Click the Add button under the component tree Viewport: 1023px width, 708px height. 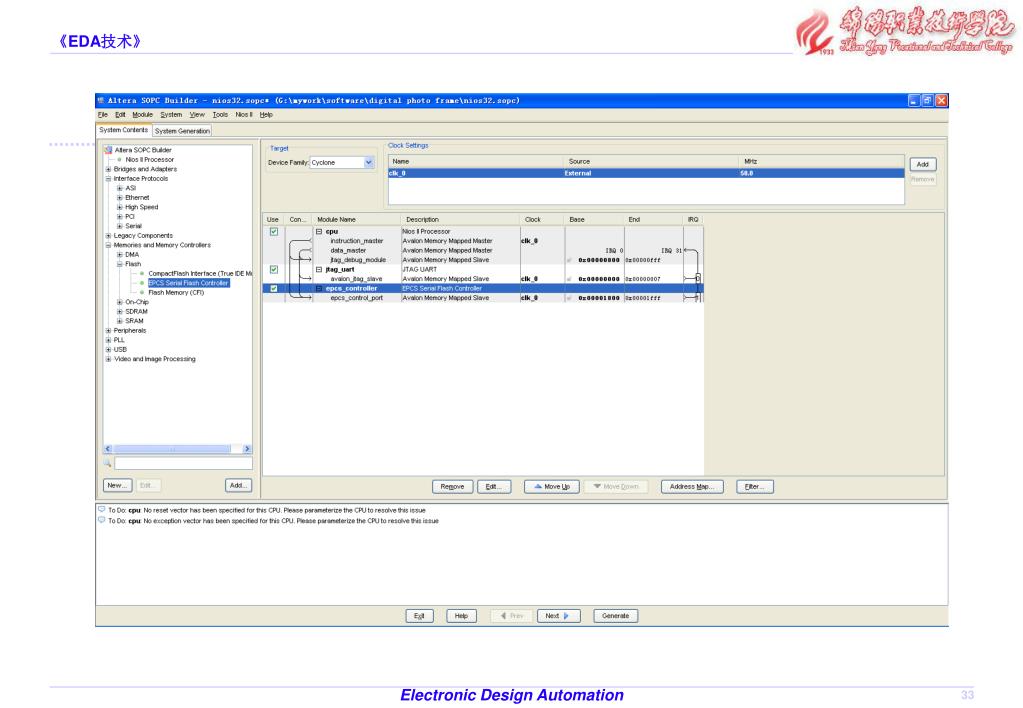click(x=238, y=485)
